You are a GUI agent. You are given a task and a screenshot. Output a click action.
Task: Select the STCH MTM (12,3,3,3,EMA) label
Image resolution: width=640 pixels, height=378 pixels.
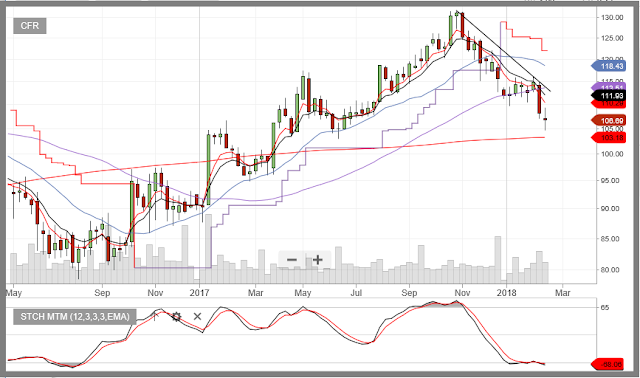pyautogui.click(x=75, y=316)
